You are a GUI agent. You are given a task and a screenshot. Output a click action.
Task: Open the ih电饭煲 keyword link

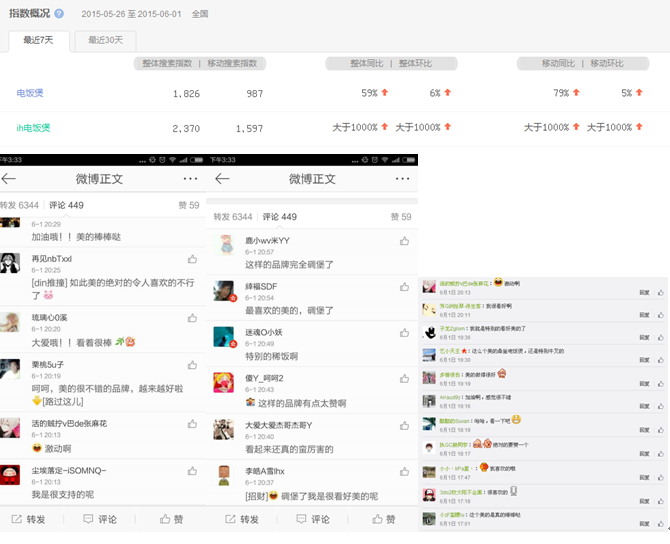(x=33, y=128)
